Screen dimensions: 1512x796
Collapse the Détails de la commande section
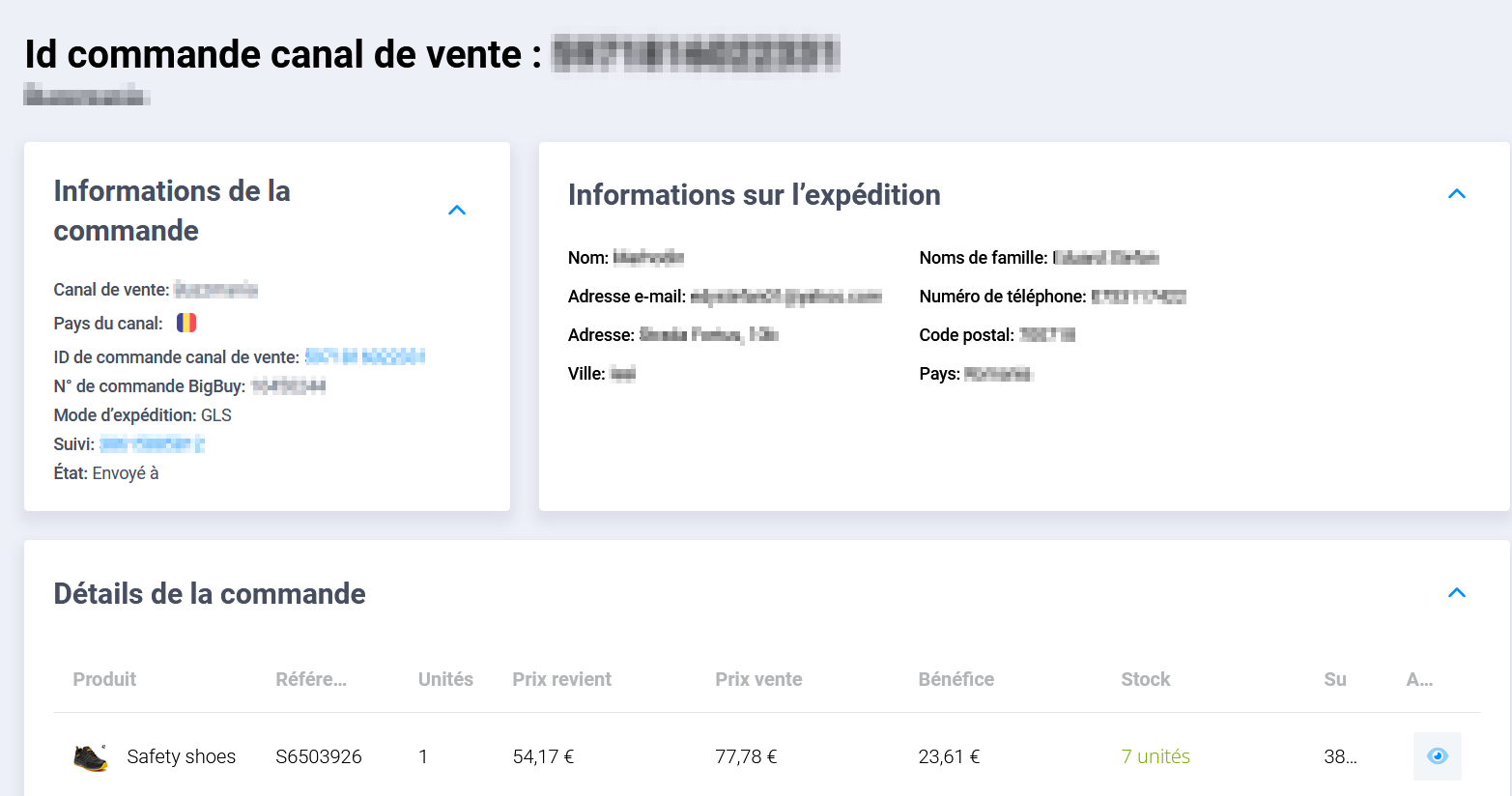[x=1457, y=593]
